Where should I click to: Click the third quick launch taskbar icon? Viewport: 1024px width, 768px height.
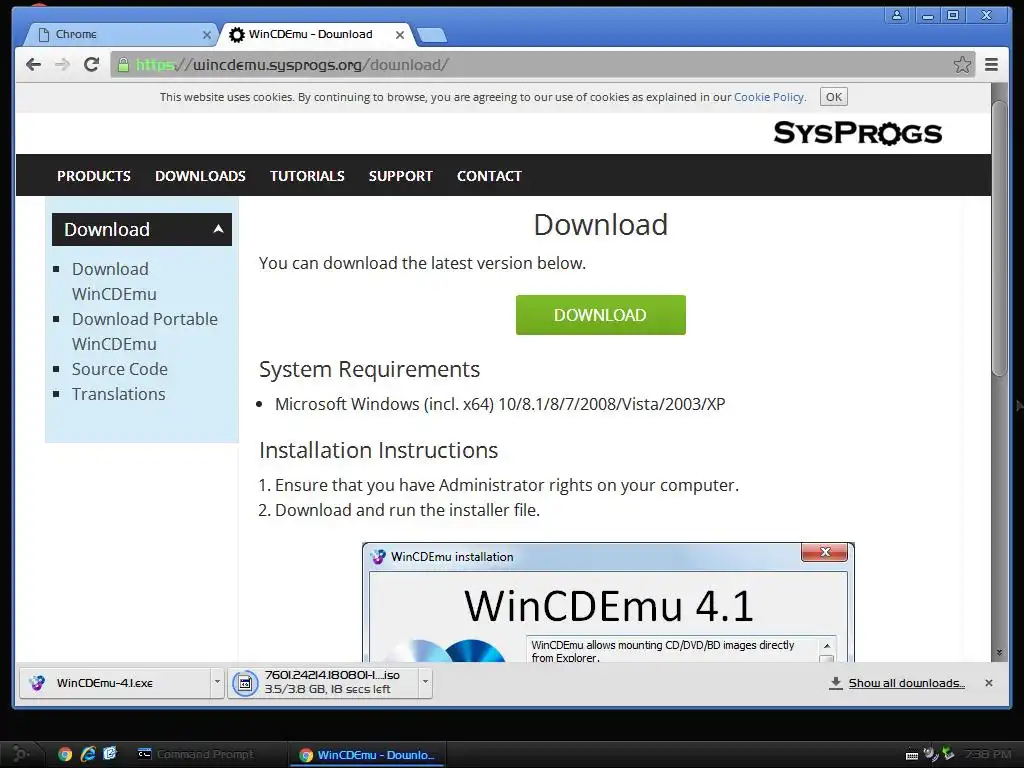[x=110, y=754]
